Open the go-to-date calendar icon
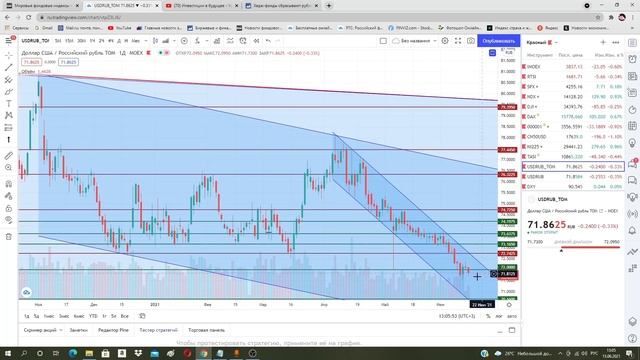Screen dimensions: 640x360 pyautogui.click(x=142, y=316)
